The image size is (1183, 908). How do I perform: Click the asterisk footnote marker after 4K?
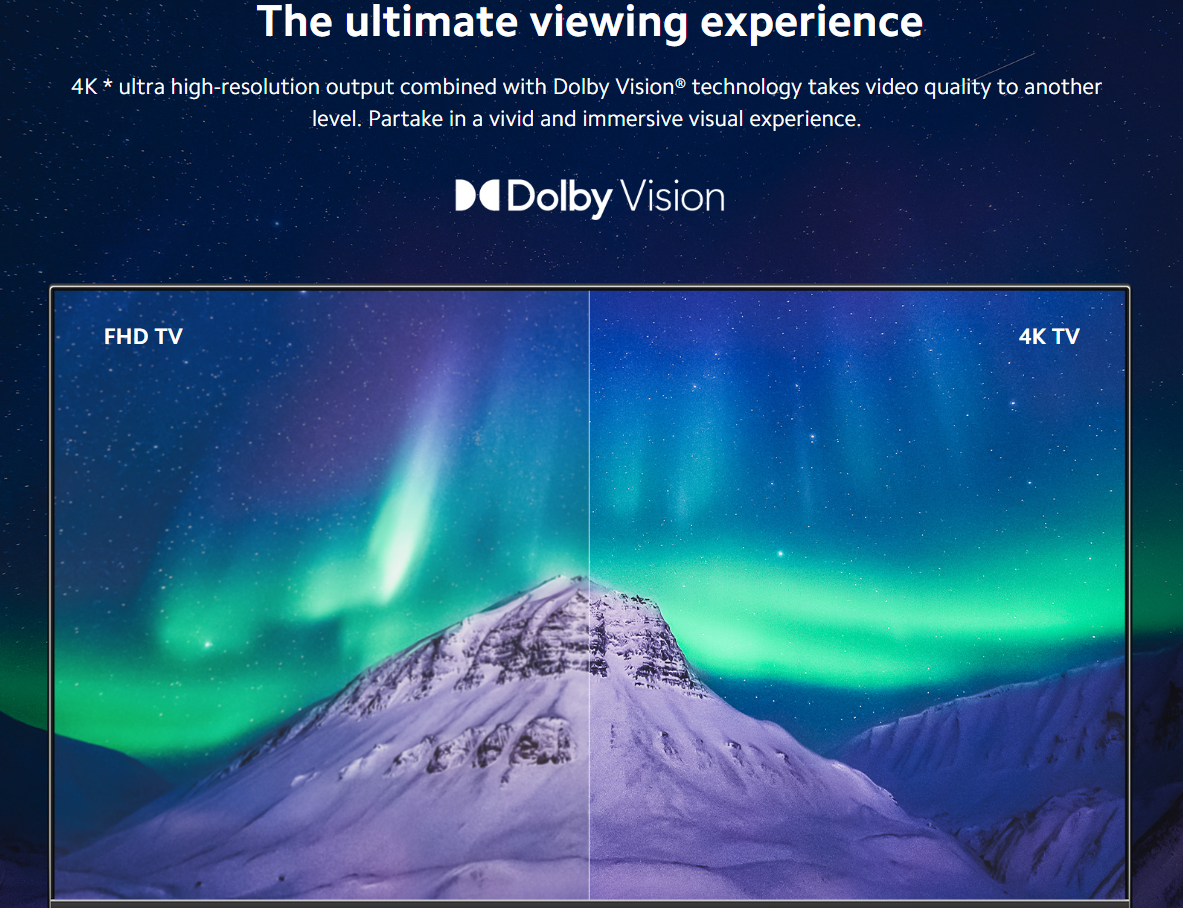pyautogui.click(x=108, y=85)
